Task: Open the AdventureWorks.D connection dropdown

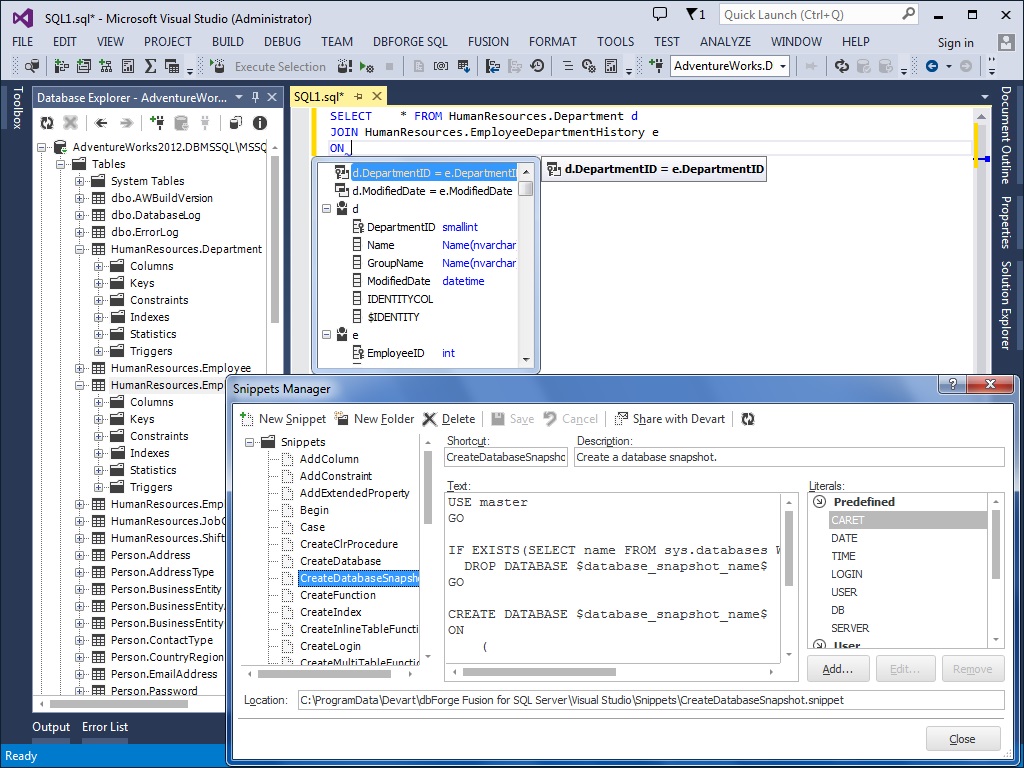Action: click(x=782, y=66)
